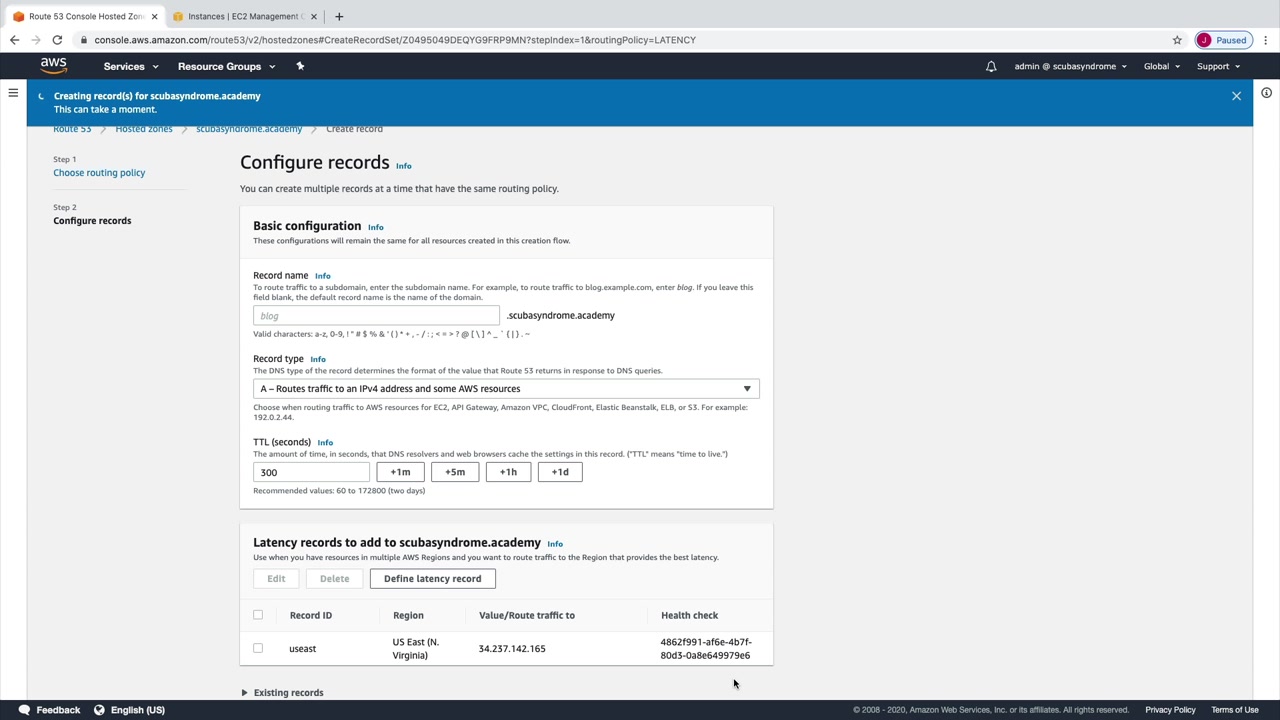The width and height of the screenshot is (1280, 720).
Task: Close the EC2 Management browser tab
Action: (x=314, y=16)
